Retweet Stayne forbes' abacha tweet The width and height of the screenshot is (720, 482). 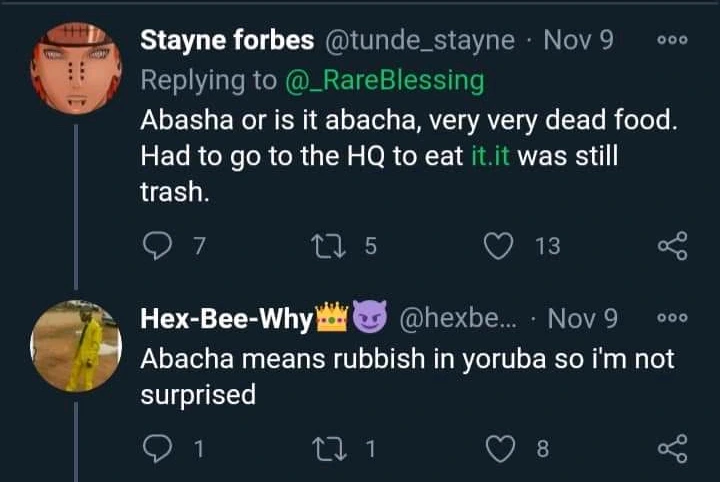[327, 246]
